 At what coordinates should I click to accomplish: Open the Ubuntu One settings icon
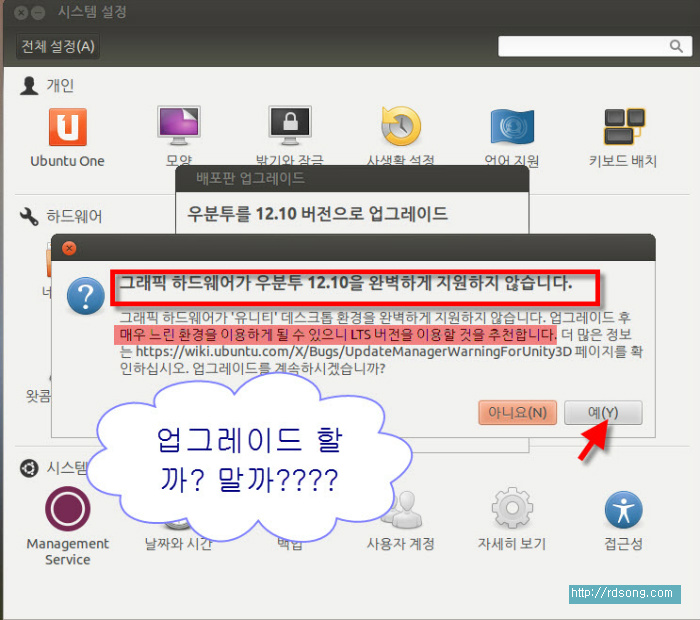[67, 128]
